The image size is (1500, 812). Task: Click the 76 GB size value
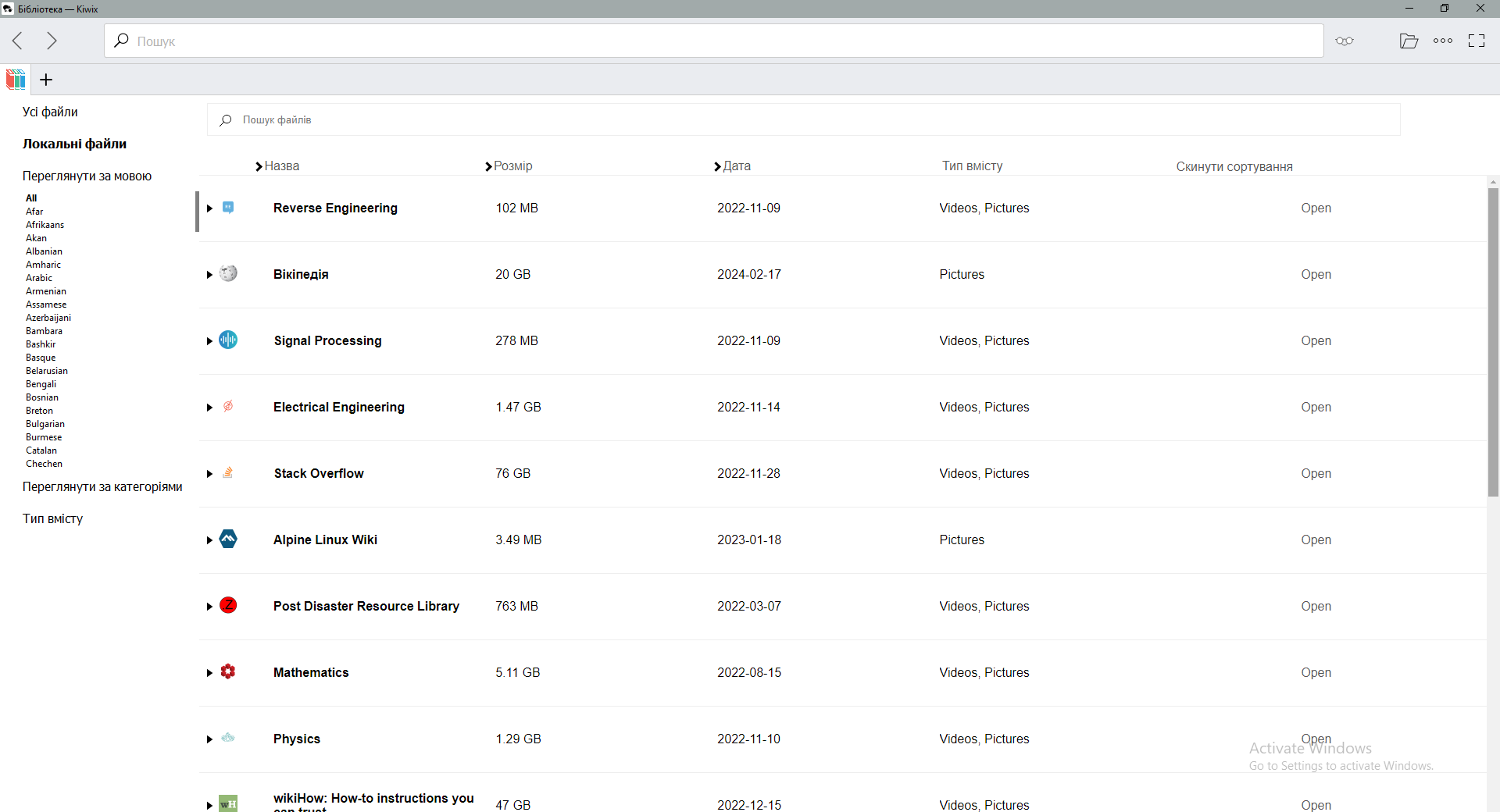(x=512, y=474)
